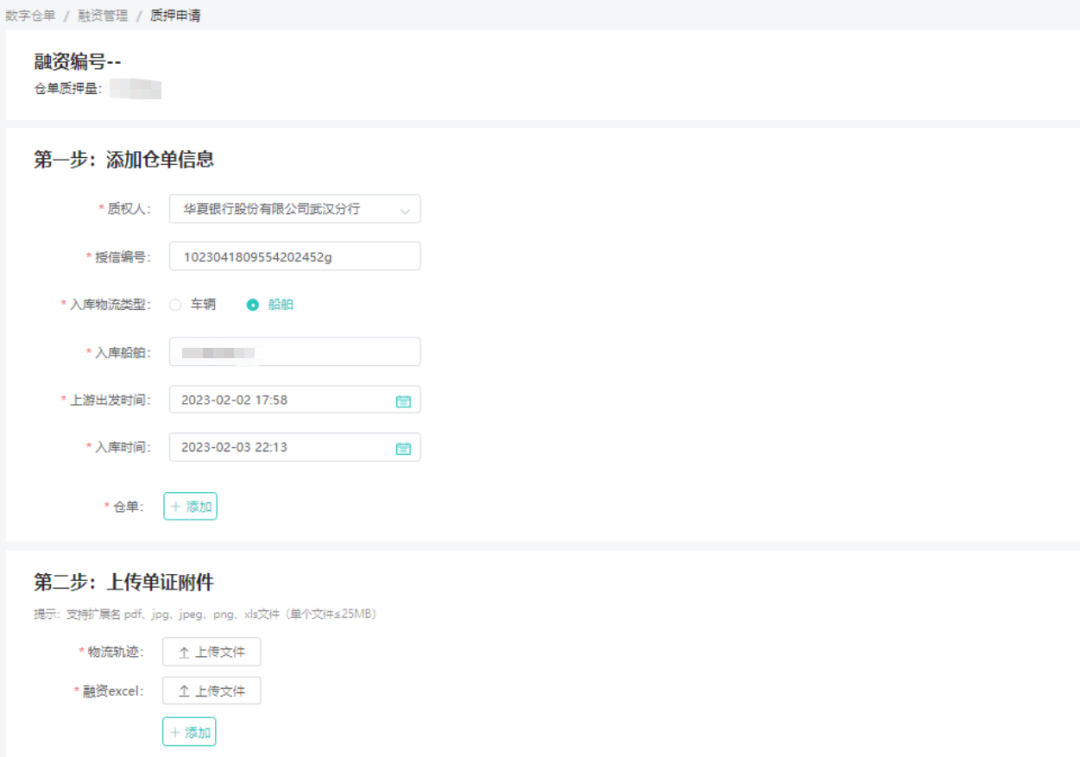Screen dimensions: 1080x757
Task: Click 上传文件 button next to 融资excel
Action: 211,691
